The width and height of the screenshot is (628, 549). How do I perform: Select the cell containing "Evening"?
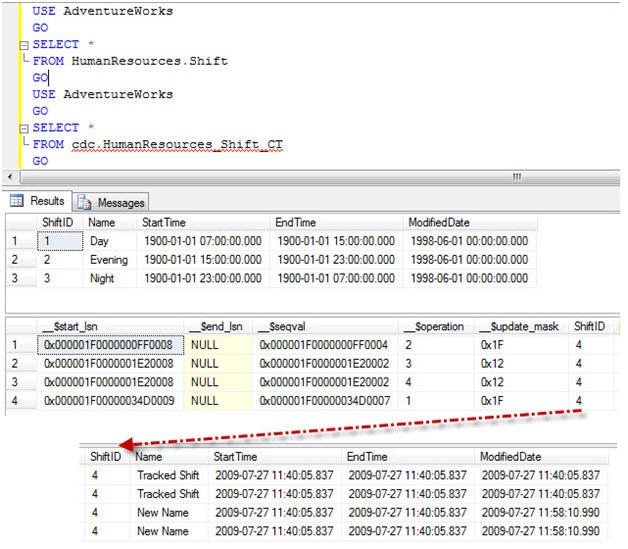[x=110, y=260]
